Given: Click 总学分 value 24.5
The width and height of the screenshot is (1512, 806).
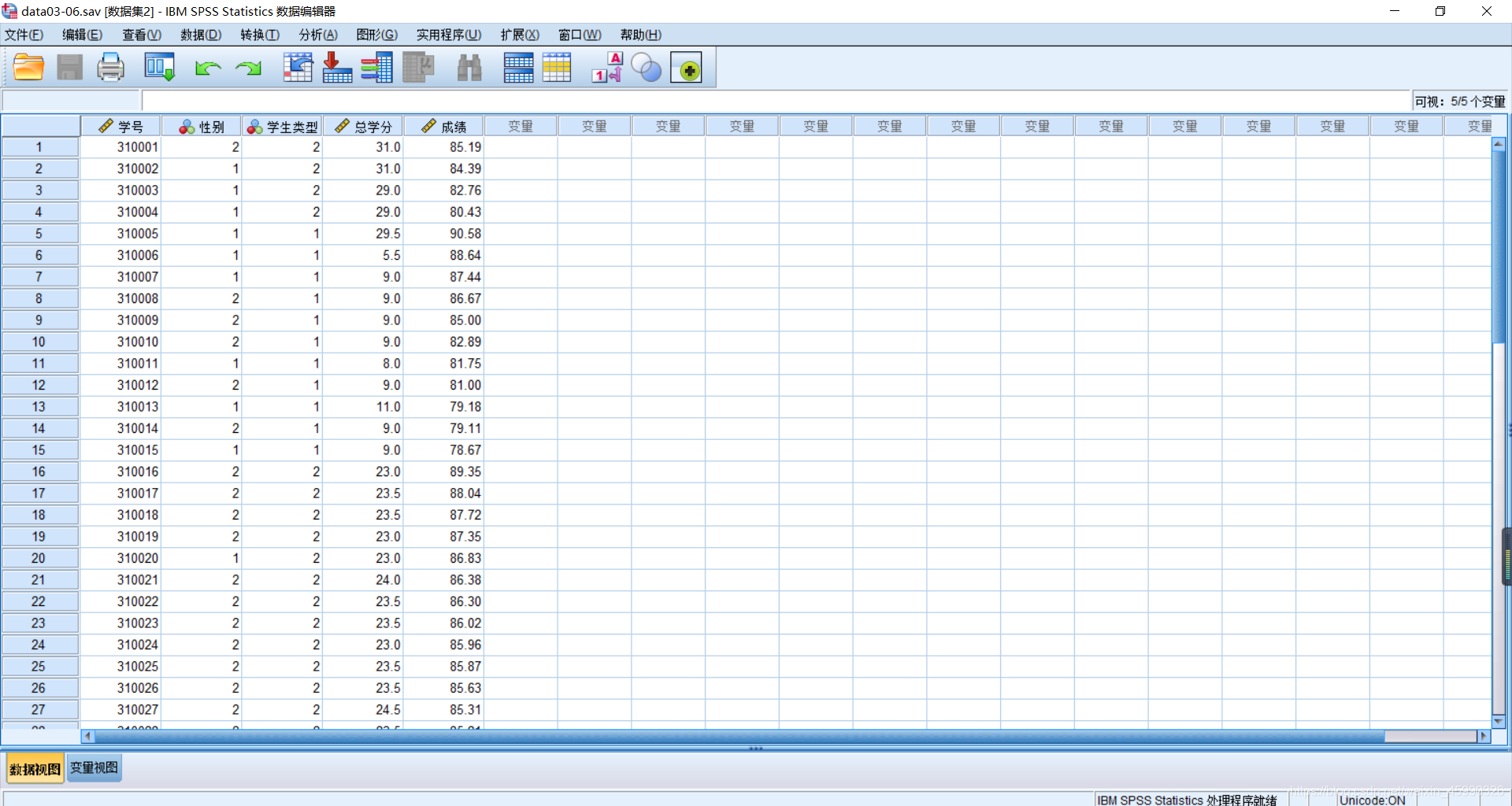Looking at the screenshot, I should point(363,710).
